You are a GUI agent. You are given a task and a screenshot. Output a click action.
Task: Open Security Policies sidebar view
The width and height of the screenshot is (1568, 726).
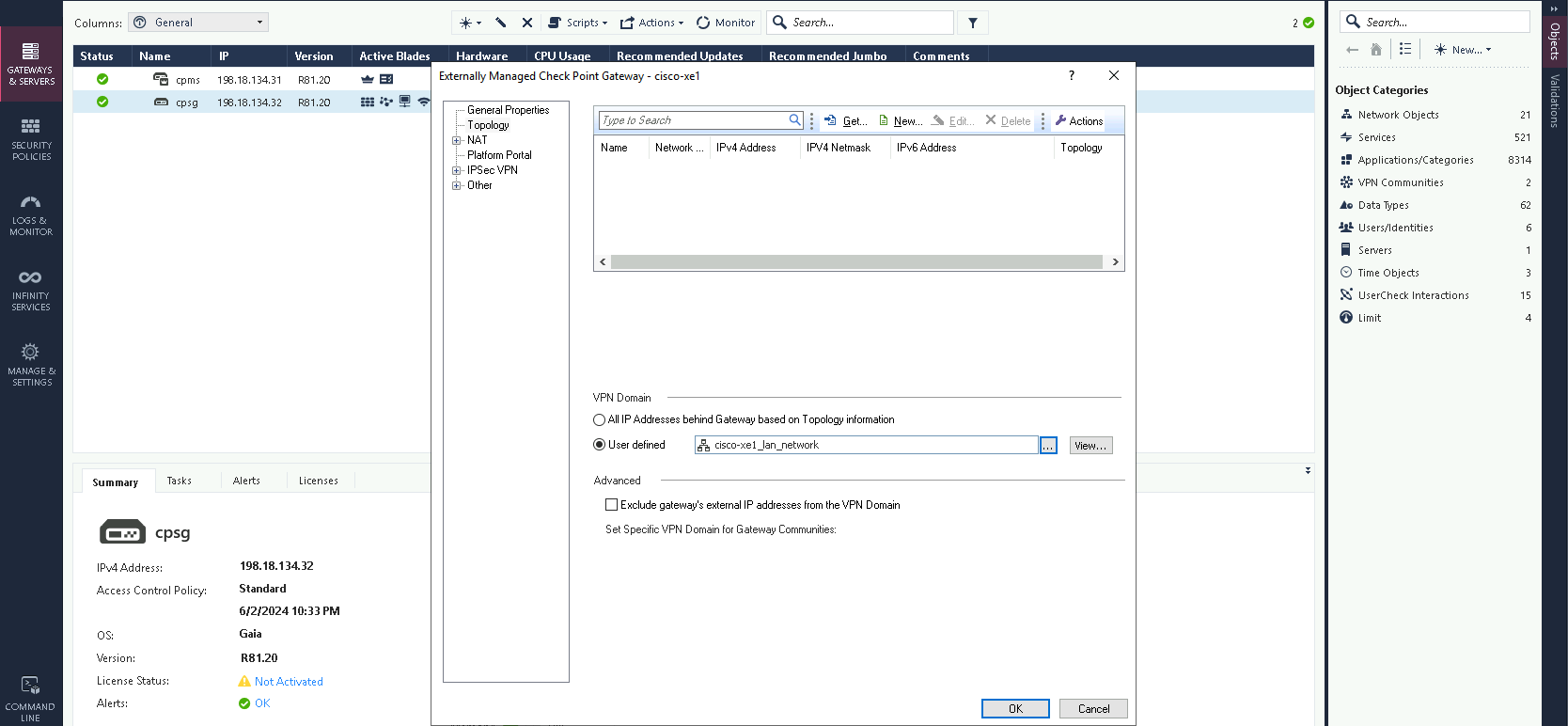[x=31, y=138]
